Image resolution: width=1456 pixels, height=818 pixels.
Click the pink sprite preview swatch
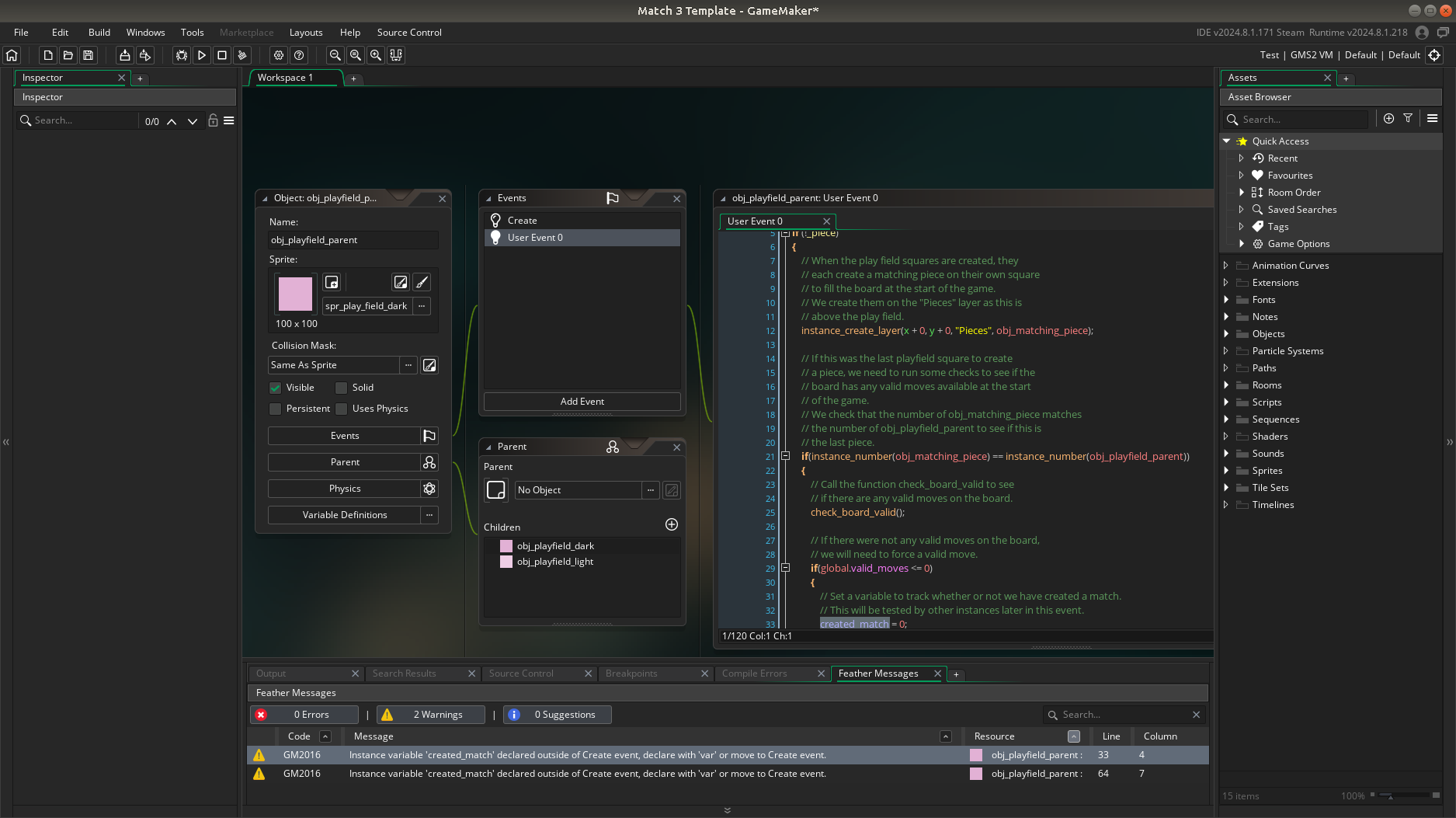(x=295, y=294)
